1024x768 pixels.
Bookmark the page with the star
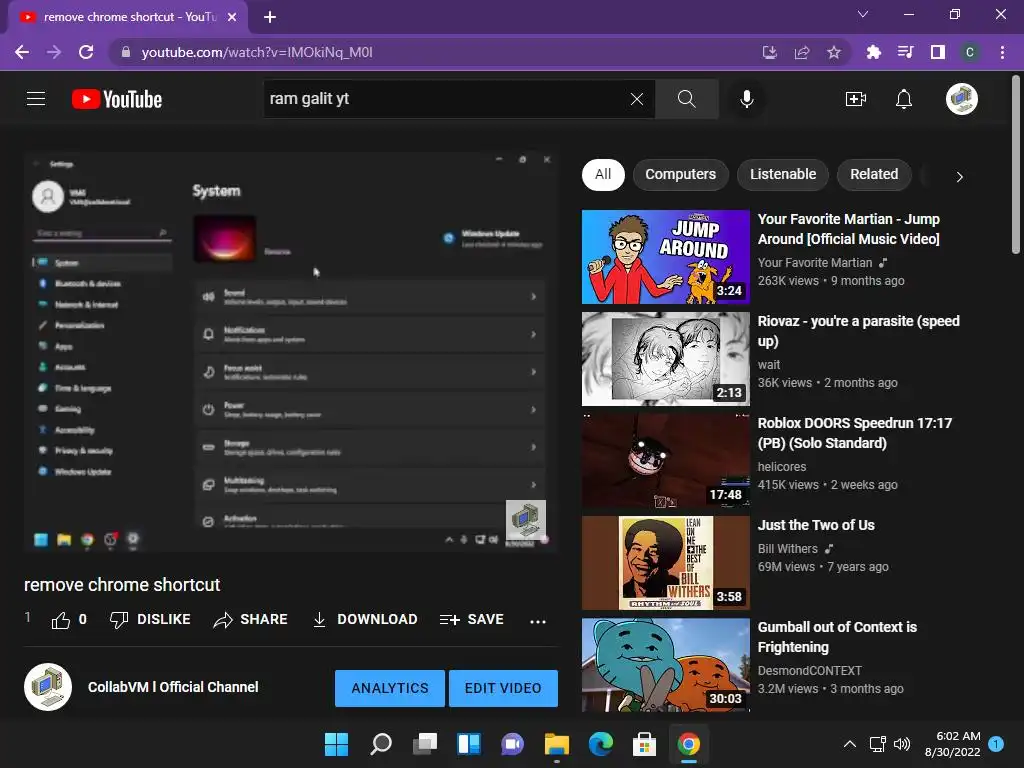click(x=834, y=52)
